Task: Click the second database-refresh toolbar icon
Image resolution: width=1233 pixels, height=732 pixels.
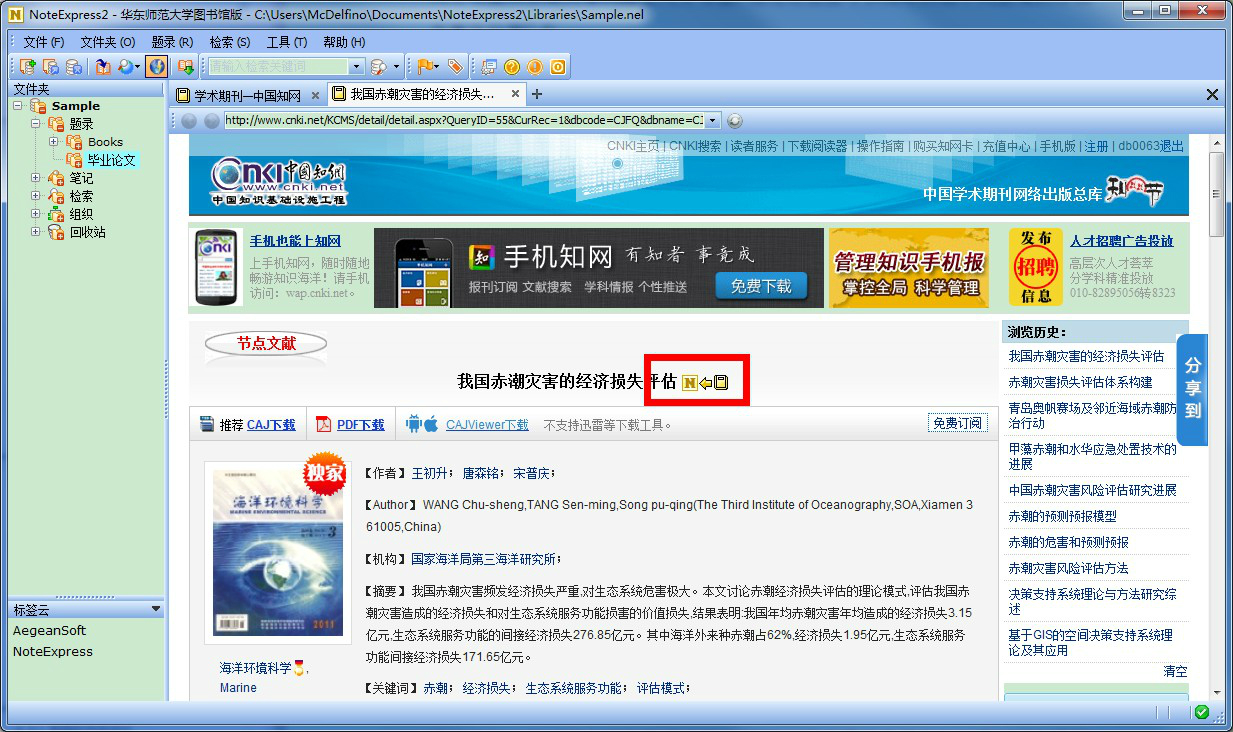Action: coord(51,67)
